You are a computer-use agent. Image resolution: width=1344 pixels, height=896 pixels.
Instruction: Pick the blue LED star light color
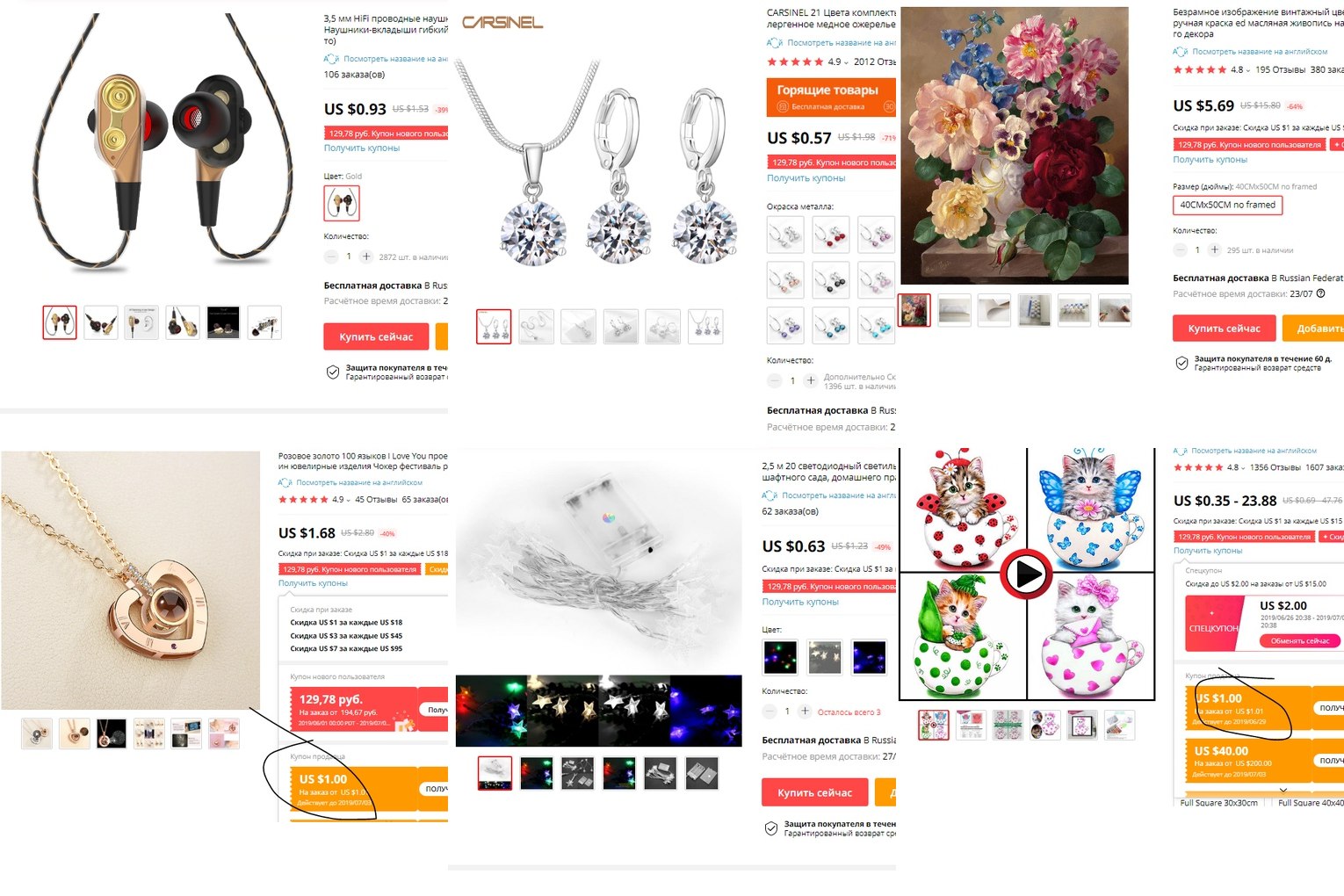pos(870,657)
